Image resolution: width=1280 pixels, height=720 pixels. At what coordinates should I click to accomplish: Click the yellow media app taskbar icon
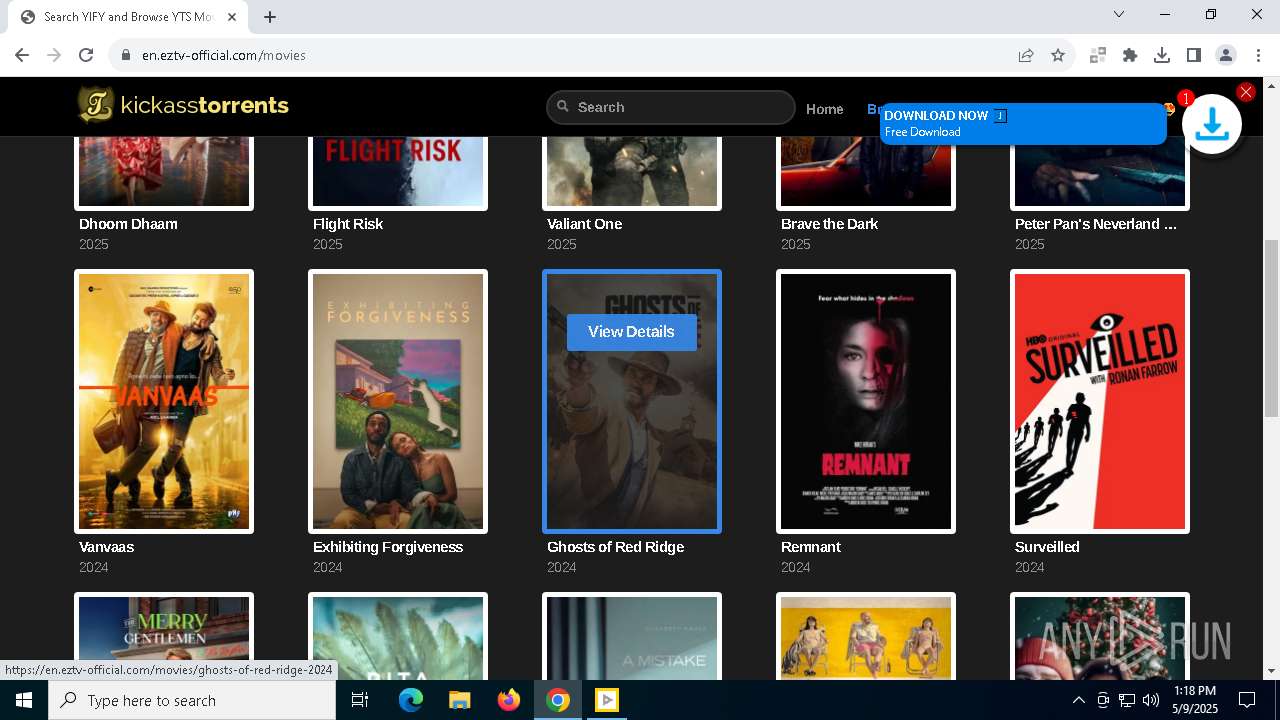coord(607,700)
